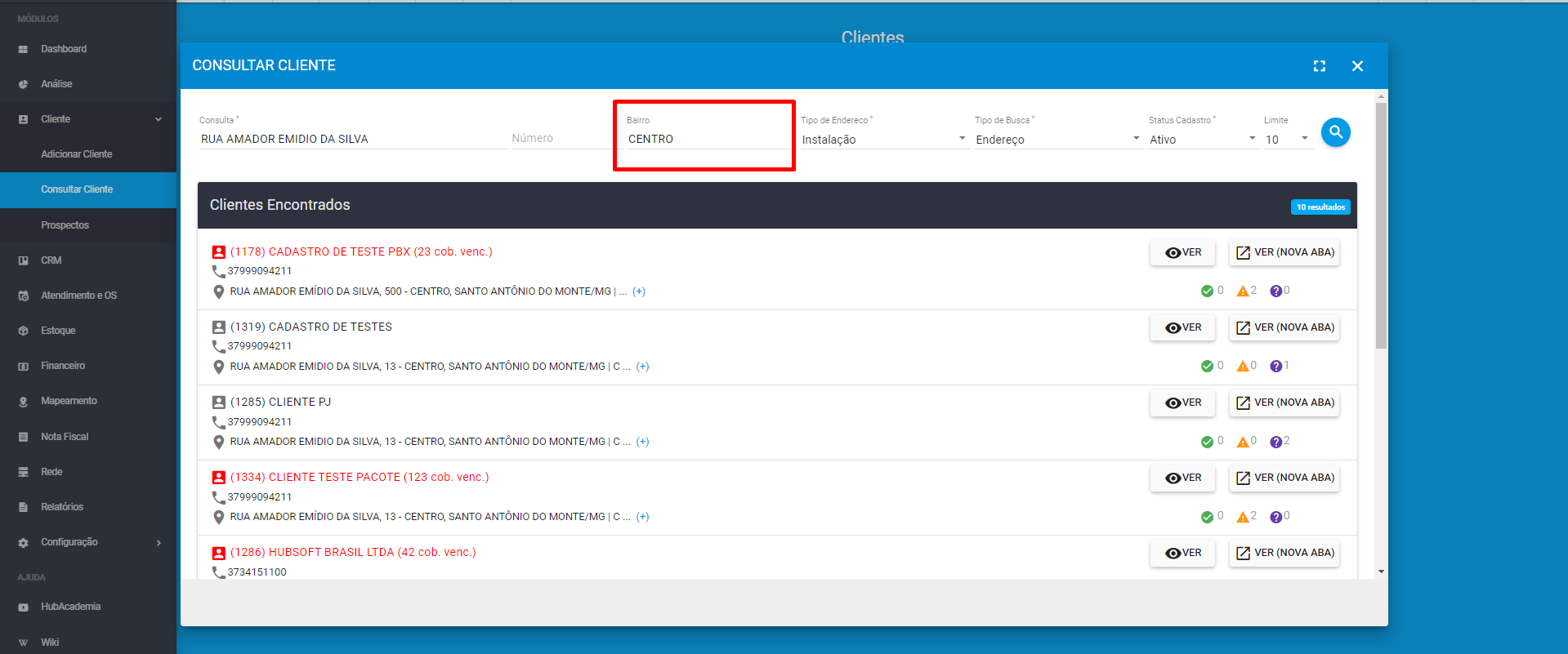Open Adicionar Cliente menu item

tap(77, 154)
